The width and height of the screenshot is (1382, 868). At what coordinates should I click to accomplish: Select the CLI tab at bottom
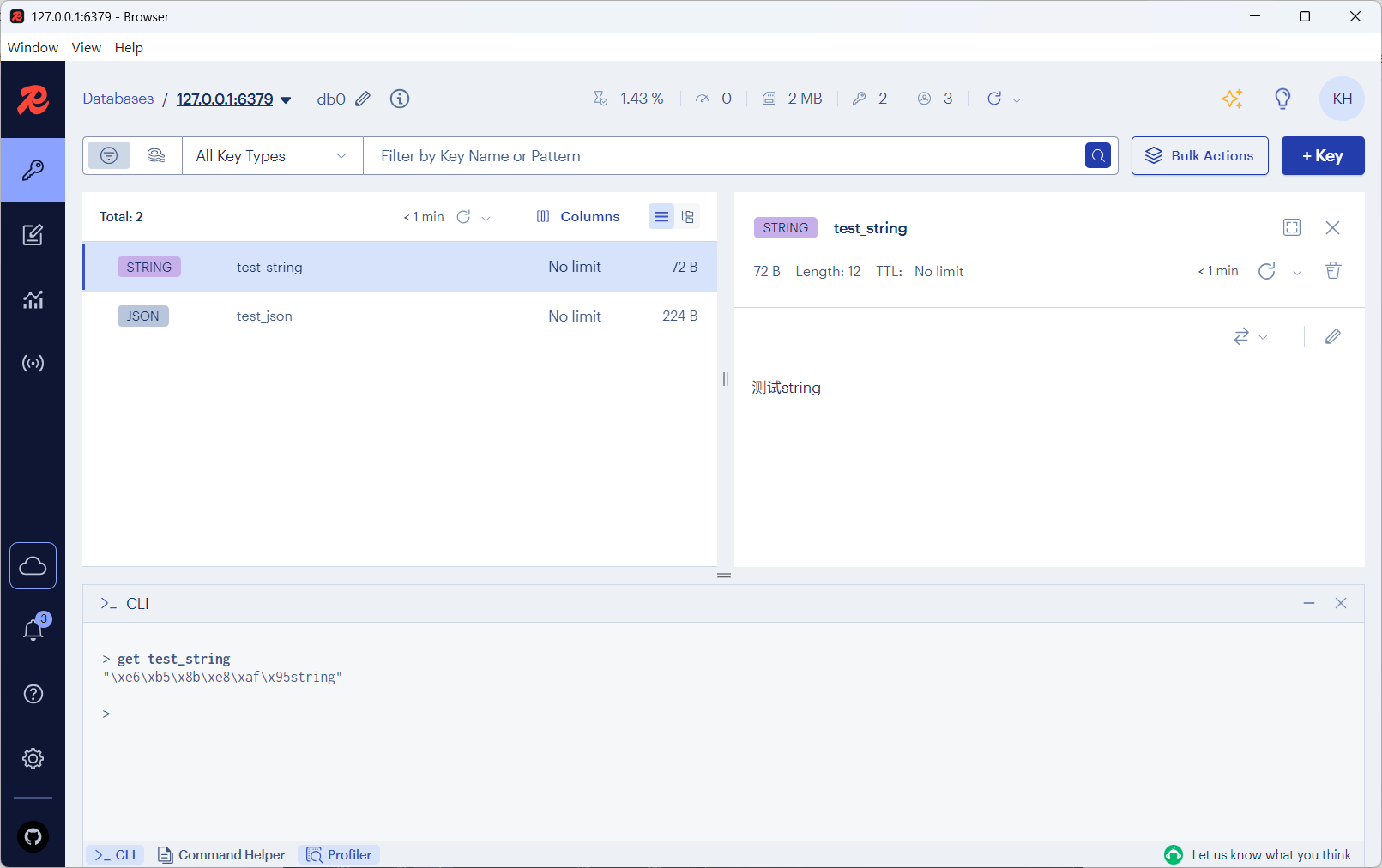click(x=115, y=855)
